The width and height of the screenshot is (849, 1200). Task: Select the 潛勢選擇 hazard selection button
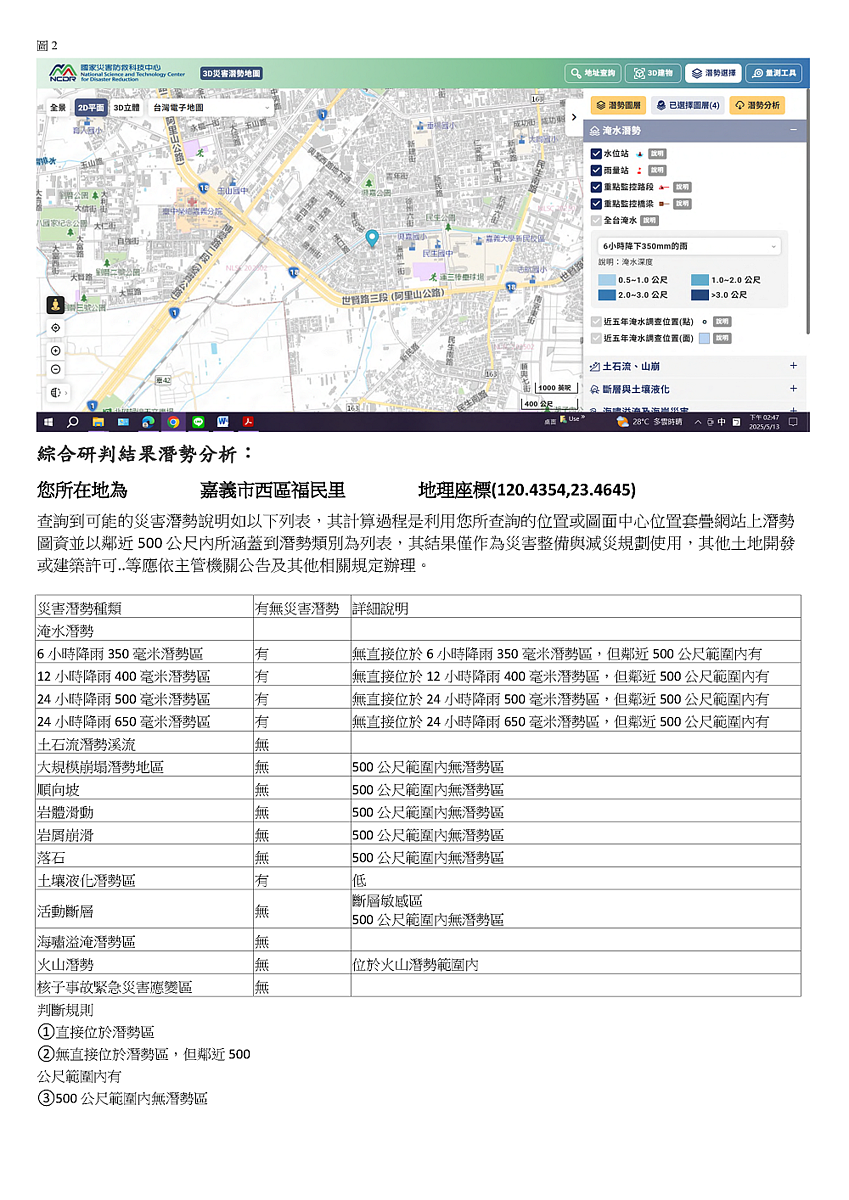713,73
